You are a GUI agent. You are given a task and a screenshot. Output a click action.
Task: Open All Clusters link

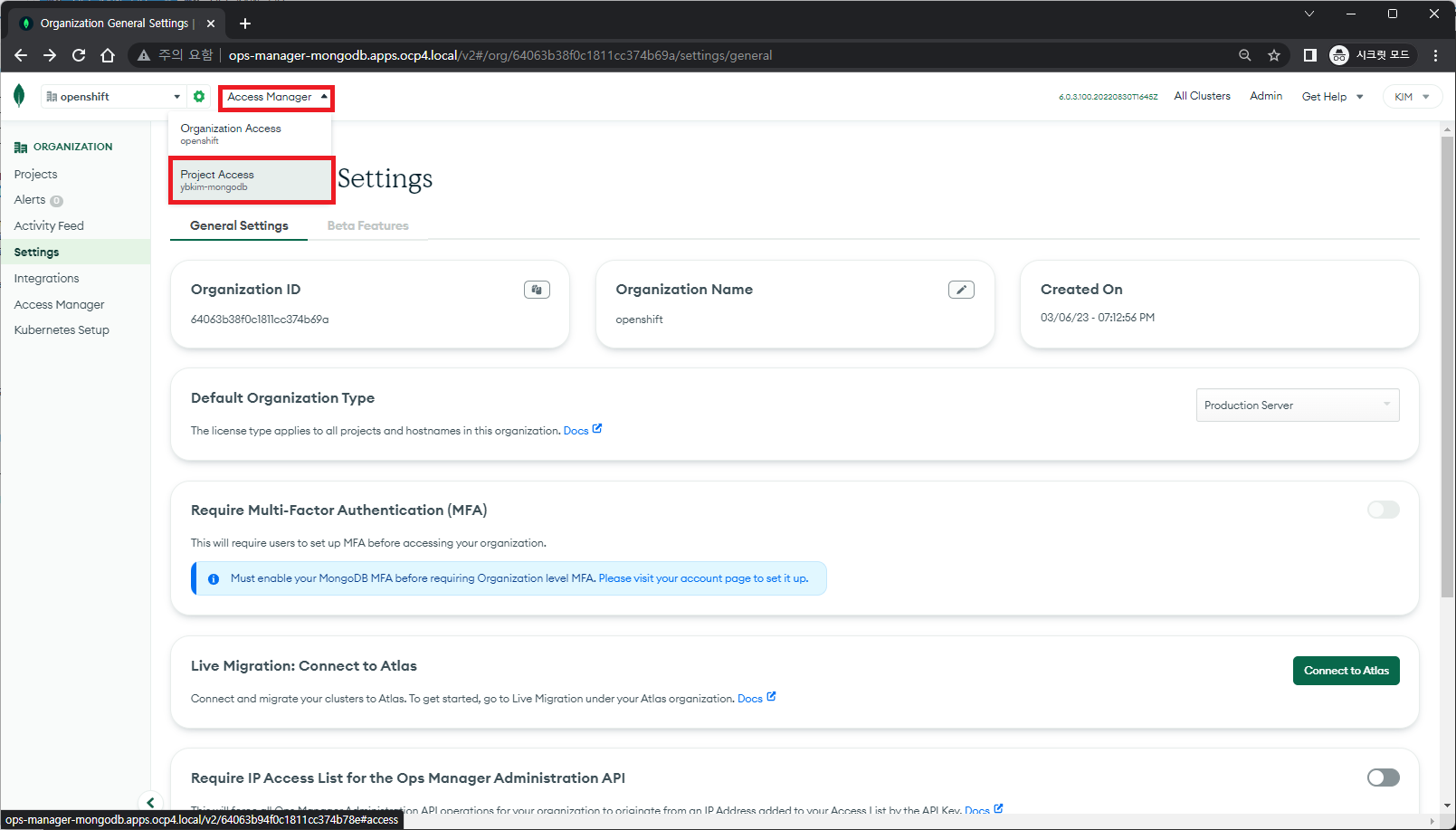(x=1202, y=96)
